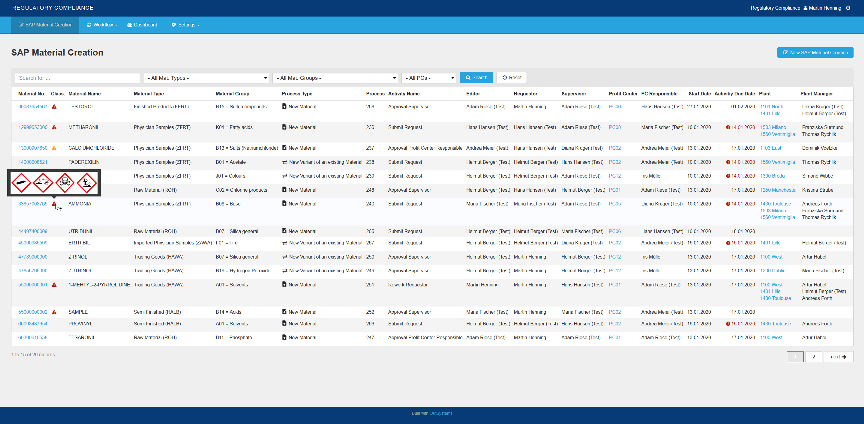
Task: Select the SAP Material Creation tab
Action: (x=45, y=25)
